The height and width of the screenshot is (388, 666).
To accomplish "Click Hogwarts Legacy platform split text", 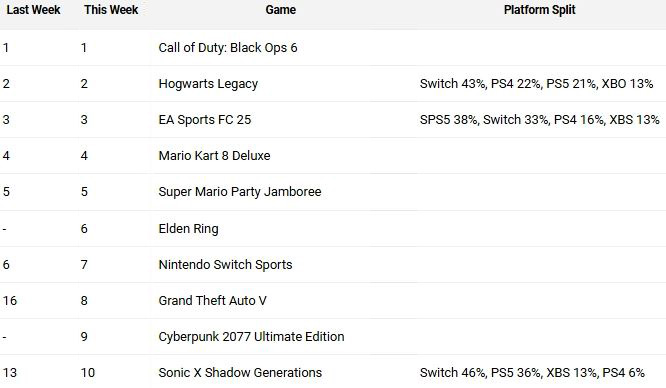I will click(536, 84).
